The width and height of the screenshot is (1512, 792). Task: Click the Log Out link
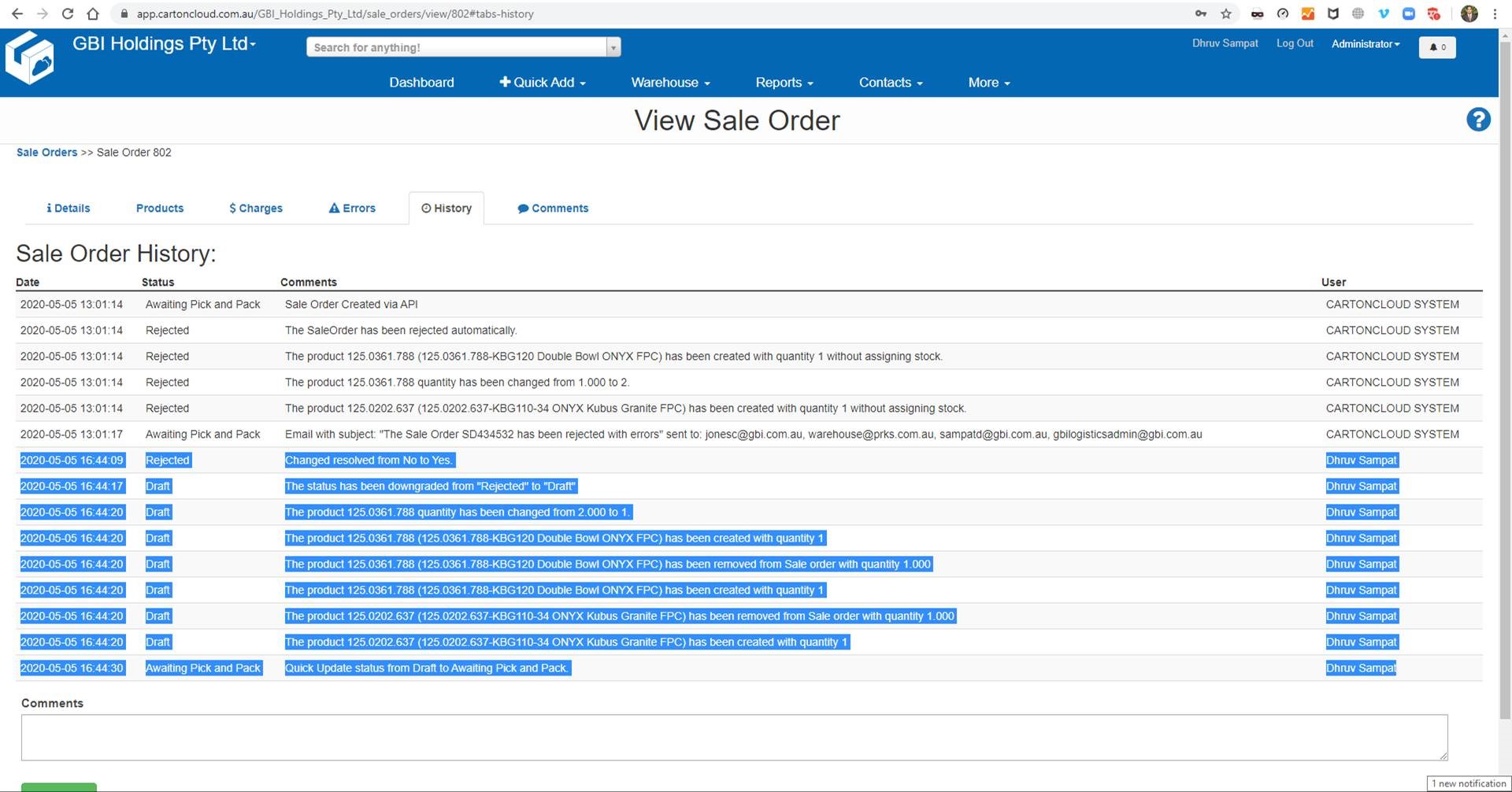pos(1295,43)
